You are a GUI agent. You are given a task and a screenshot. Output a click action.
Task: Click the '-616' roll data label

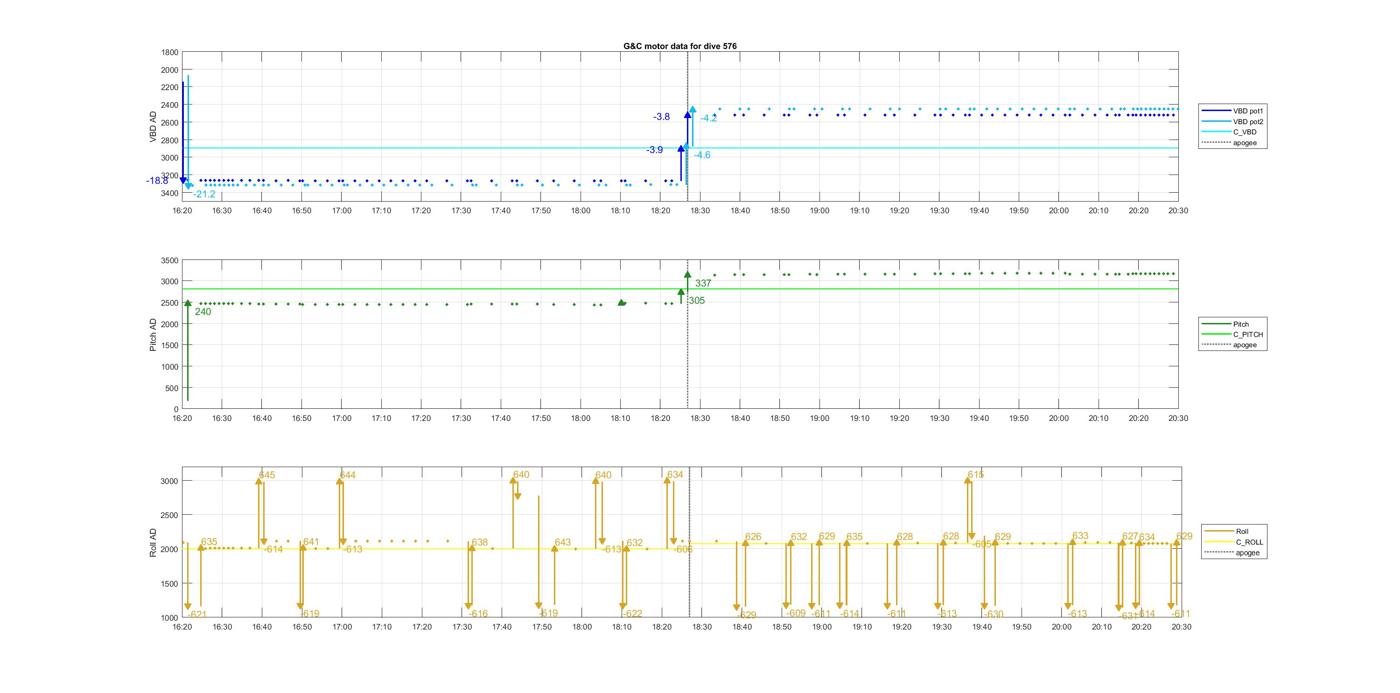coord(477,614)
